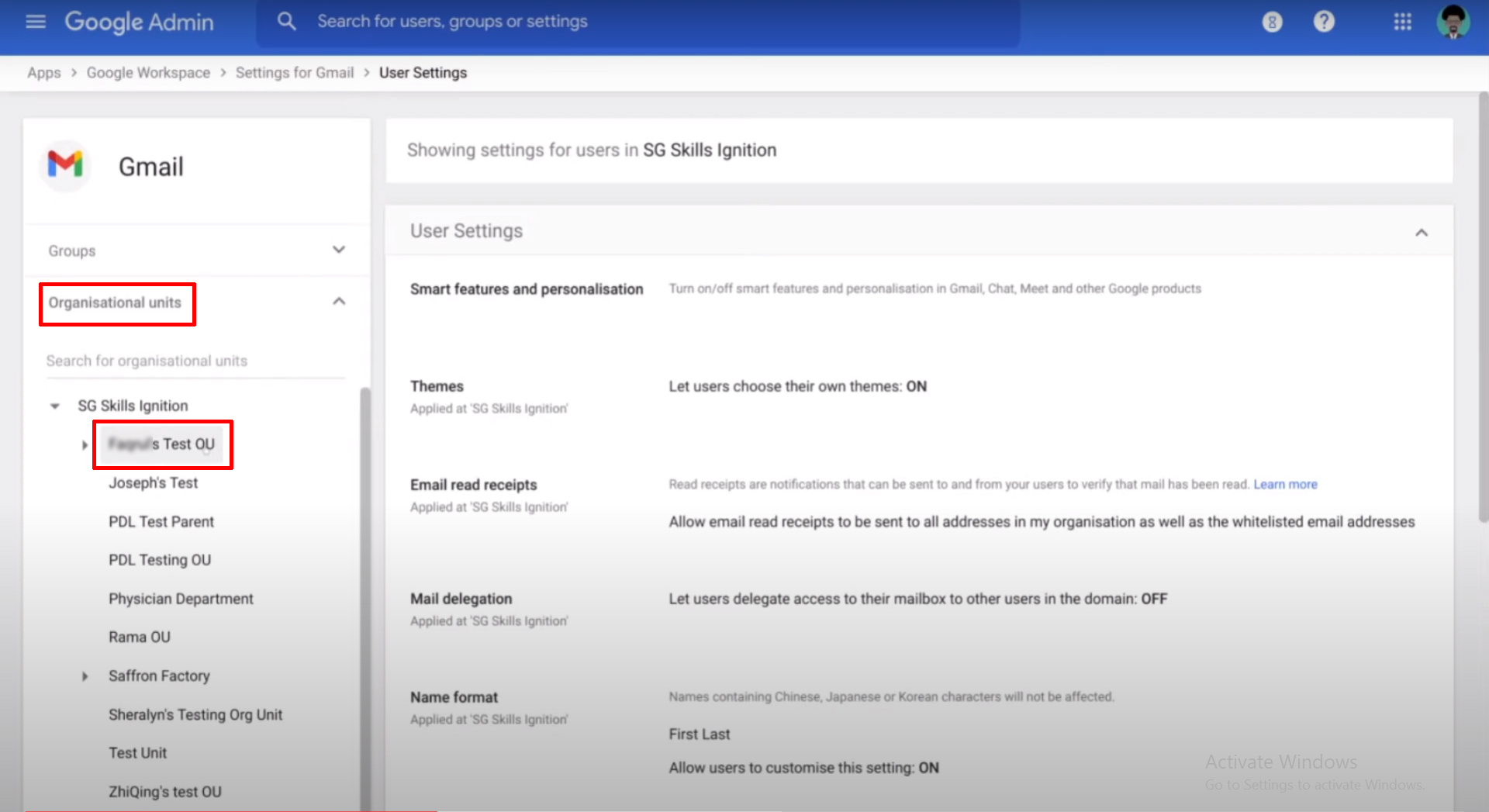
Task: Click the hourglass tasks icon in header
Action: click(1272, 22)
